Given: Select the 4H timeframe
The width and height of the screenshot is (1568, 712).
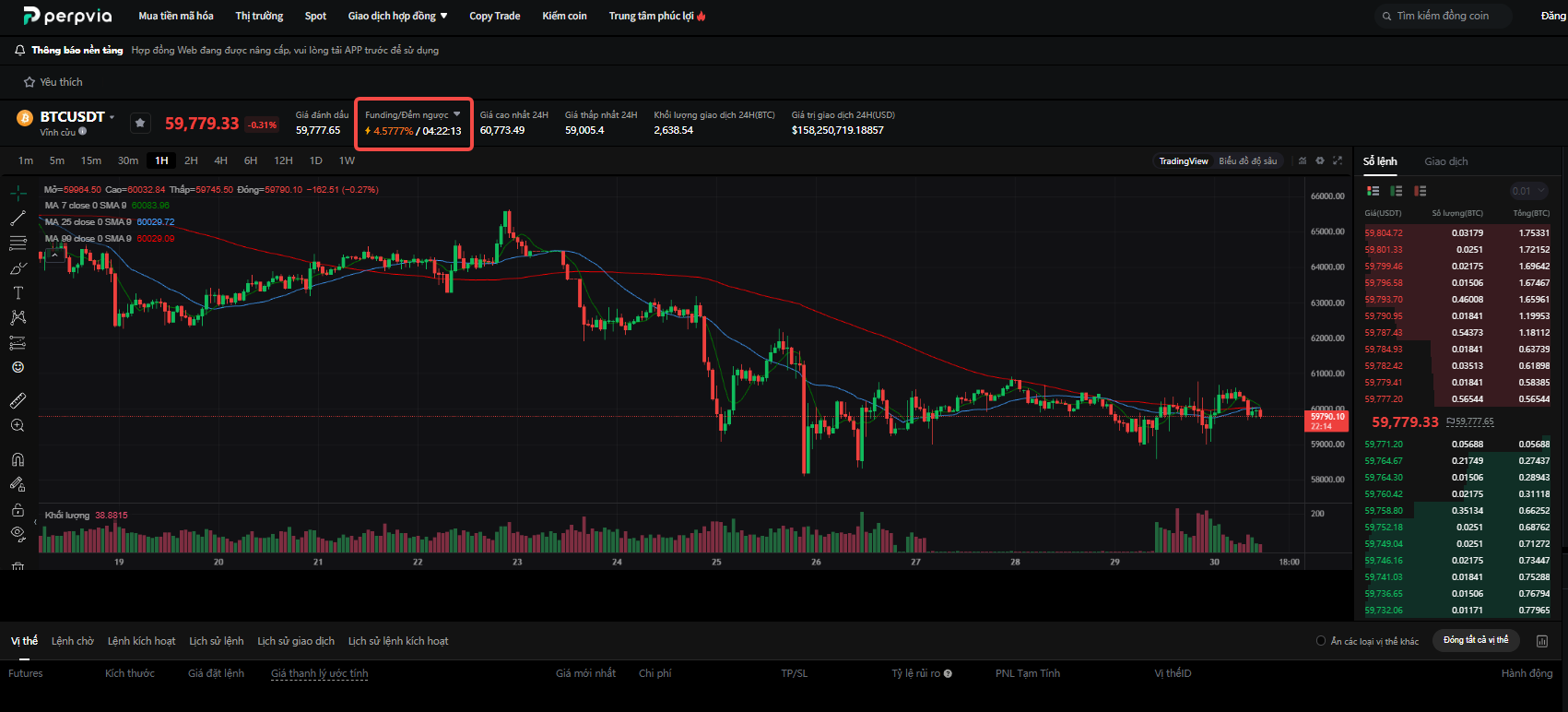Looking at the screenshot, I should tap(221, 160).
